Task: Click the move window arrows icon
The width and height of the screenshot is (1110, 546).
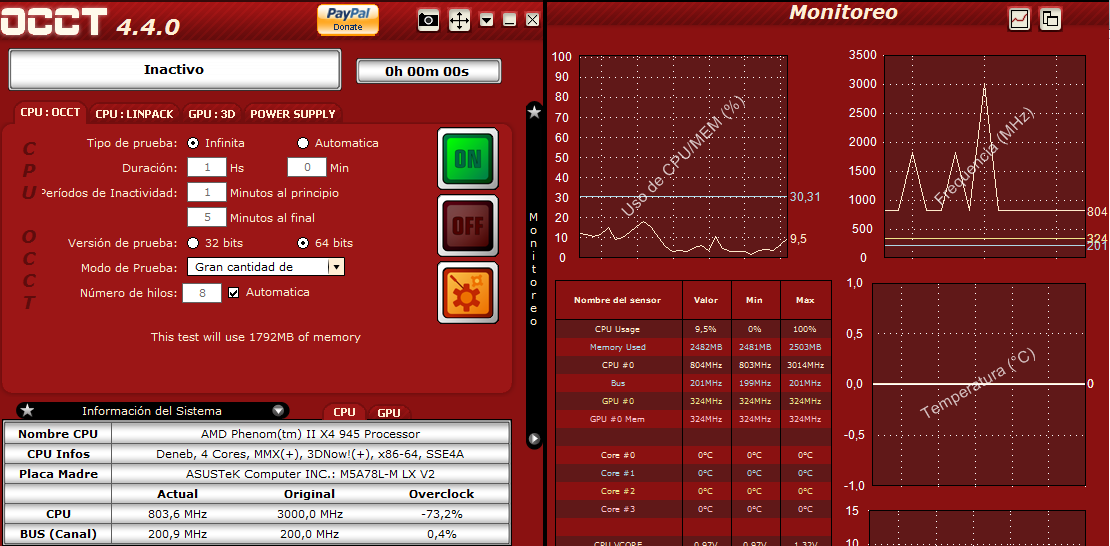Action: 459,21
